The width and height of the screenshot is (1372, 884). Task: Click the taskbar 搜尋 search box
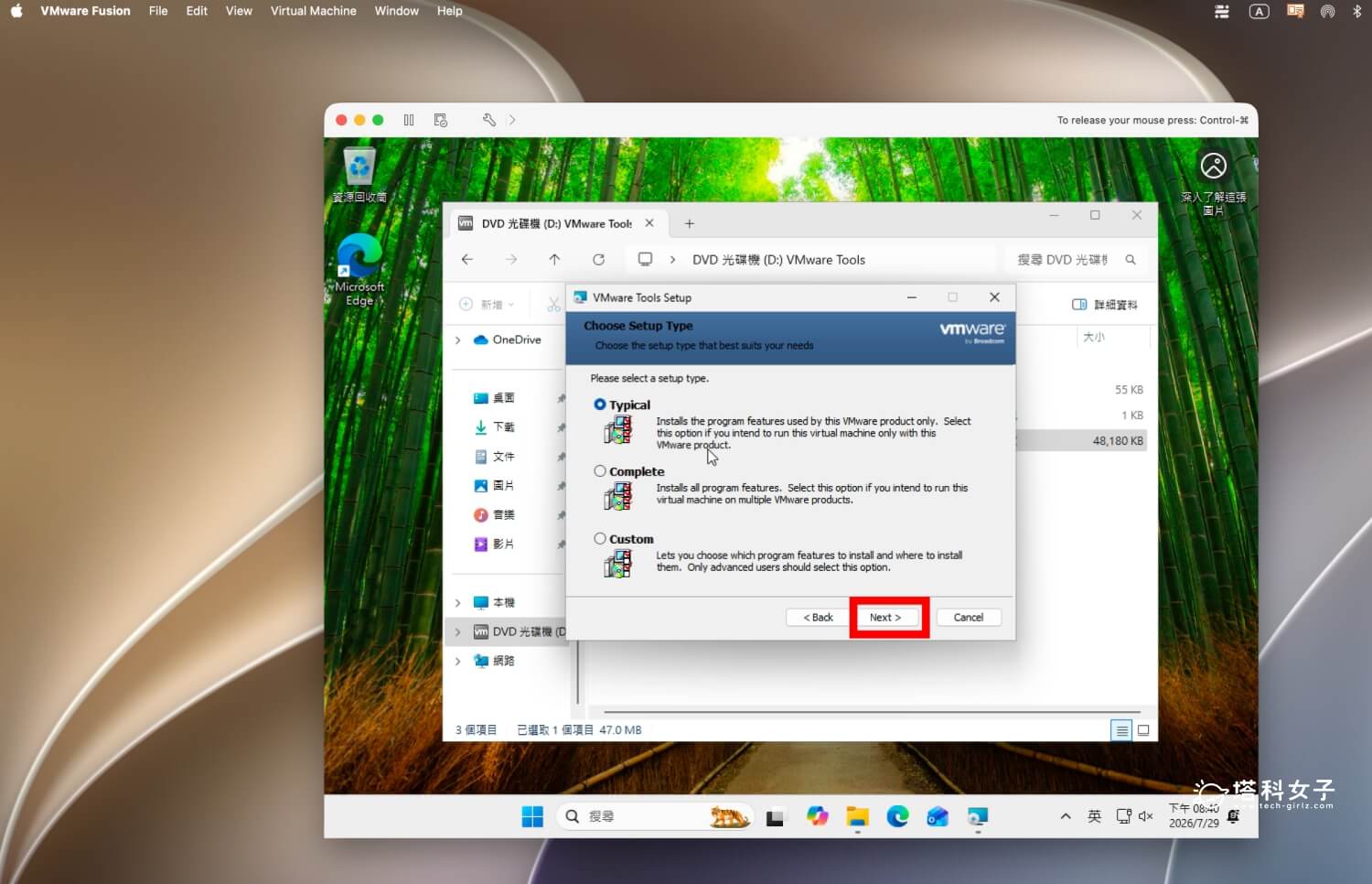(656, 816)
